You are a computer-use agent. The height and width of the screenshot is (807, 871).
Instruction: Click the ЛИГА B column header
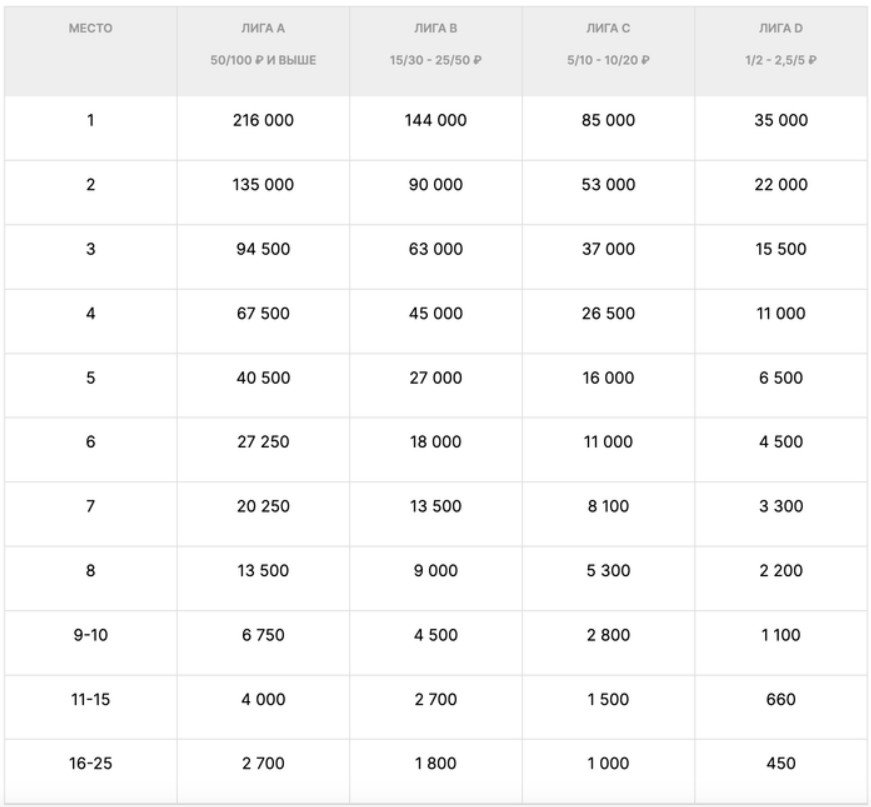tap(436, 29)
